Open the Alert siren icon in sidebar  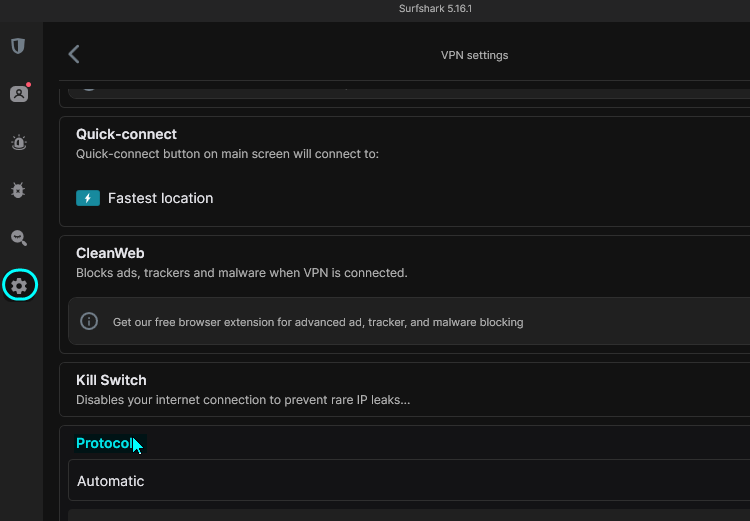pyautogui.click(x=19, y=143)
